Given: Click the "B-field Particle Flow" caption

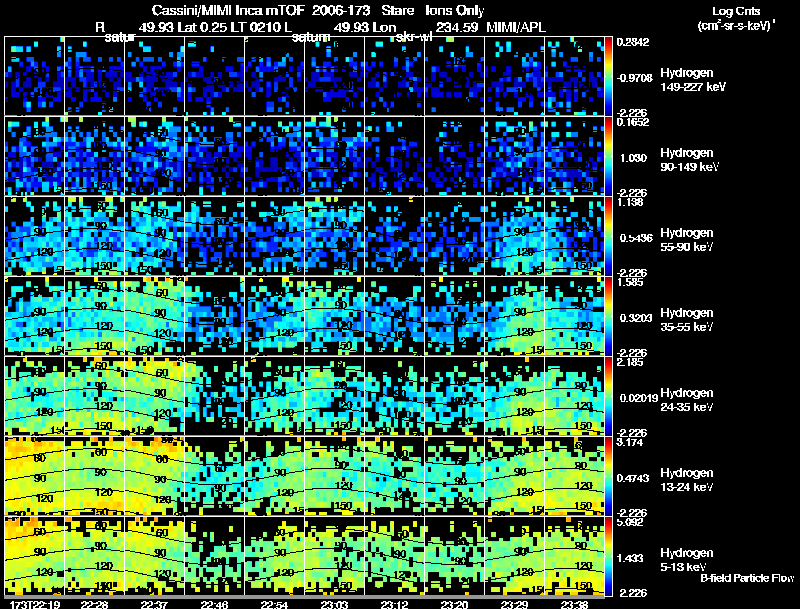Looking at the screenshot, I should pos(747,578).
